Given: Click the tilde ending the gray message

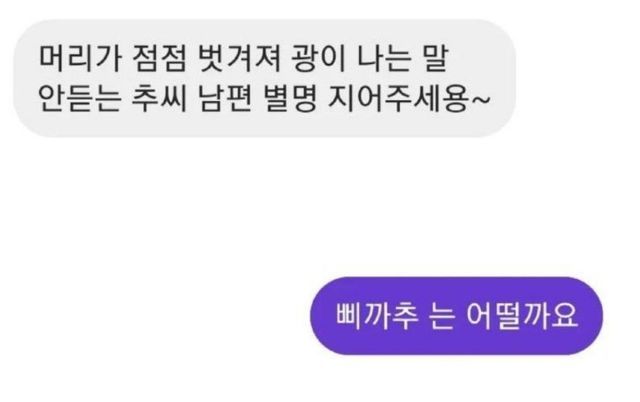Looking at the screenshot, I should (x=480, y=100).
